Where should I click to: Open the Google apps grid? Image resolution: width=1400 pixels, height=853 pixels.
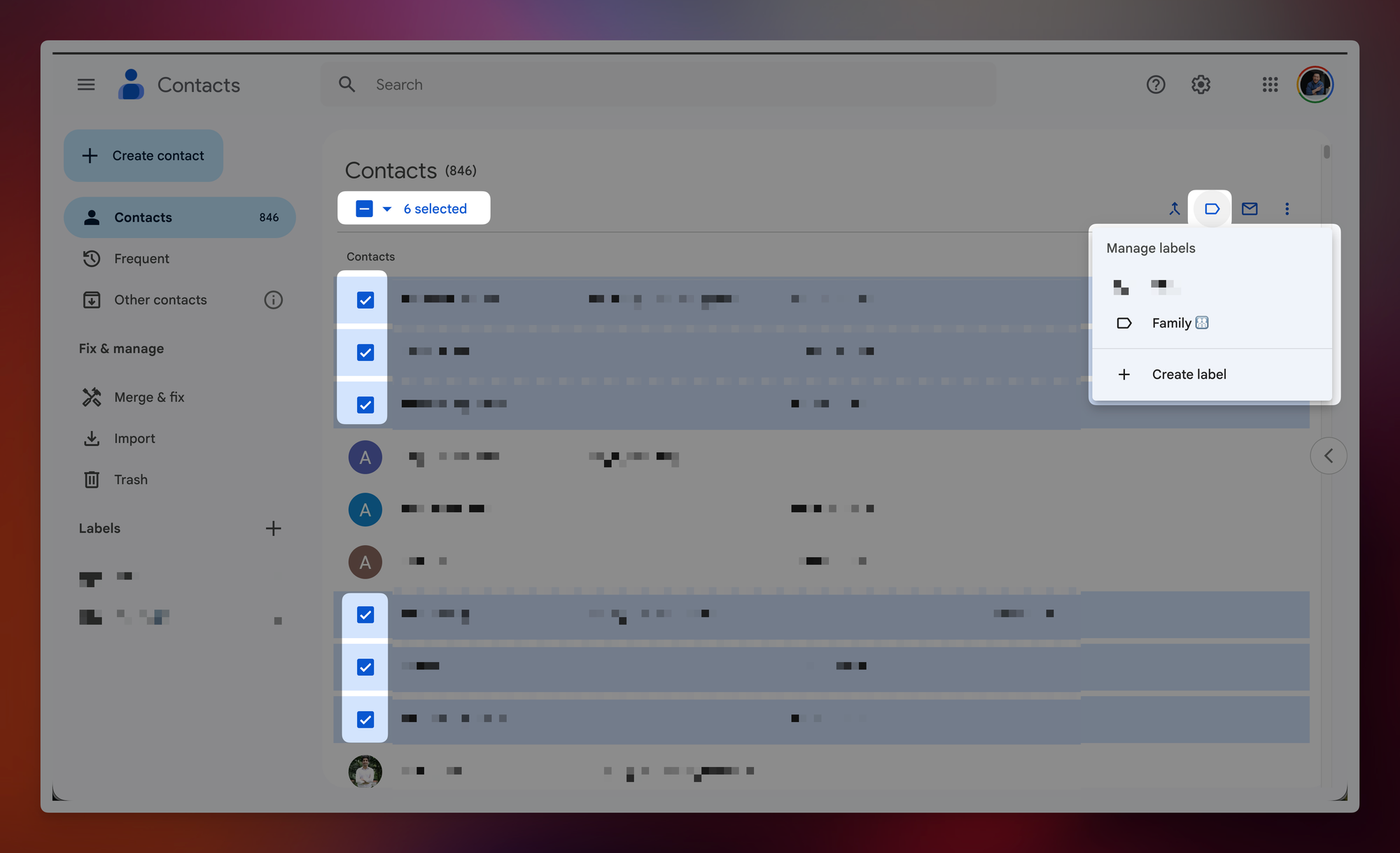tap(1270, 85)
